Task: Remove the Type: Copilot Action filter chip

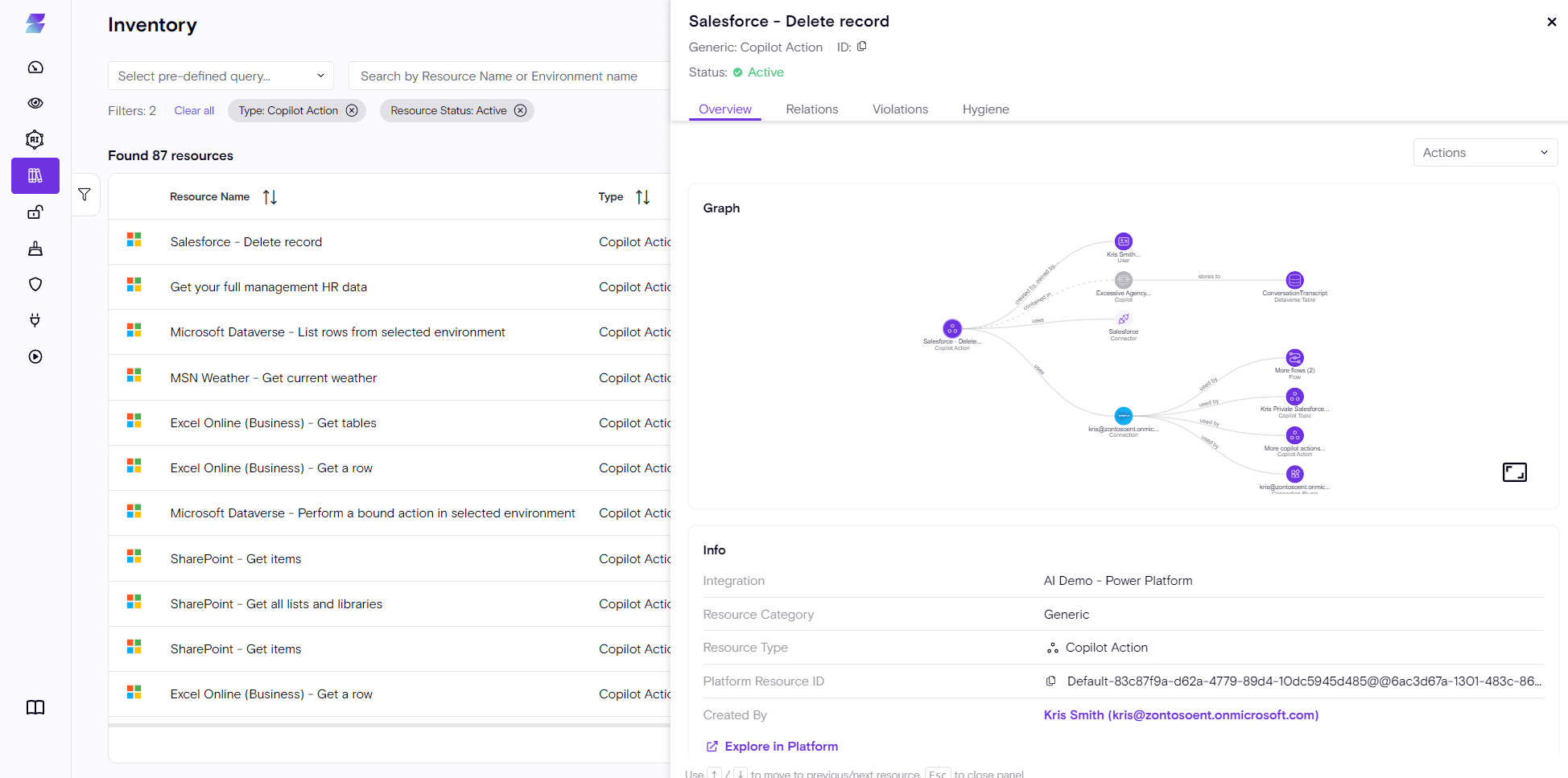Action: point(352,111)
